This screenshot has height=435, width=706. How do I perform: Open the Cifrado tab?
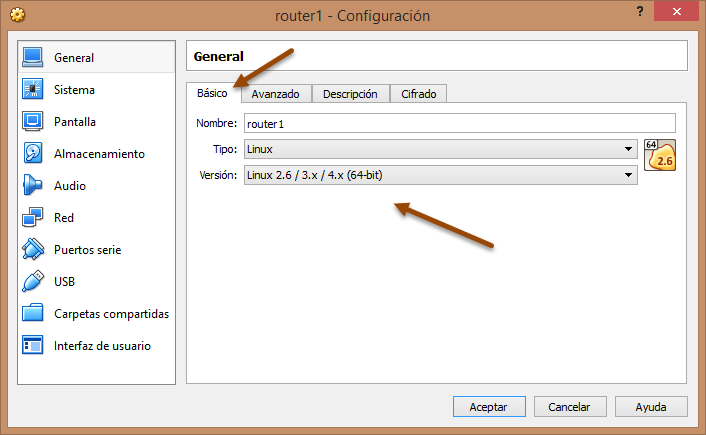[418, 94]
